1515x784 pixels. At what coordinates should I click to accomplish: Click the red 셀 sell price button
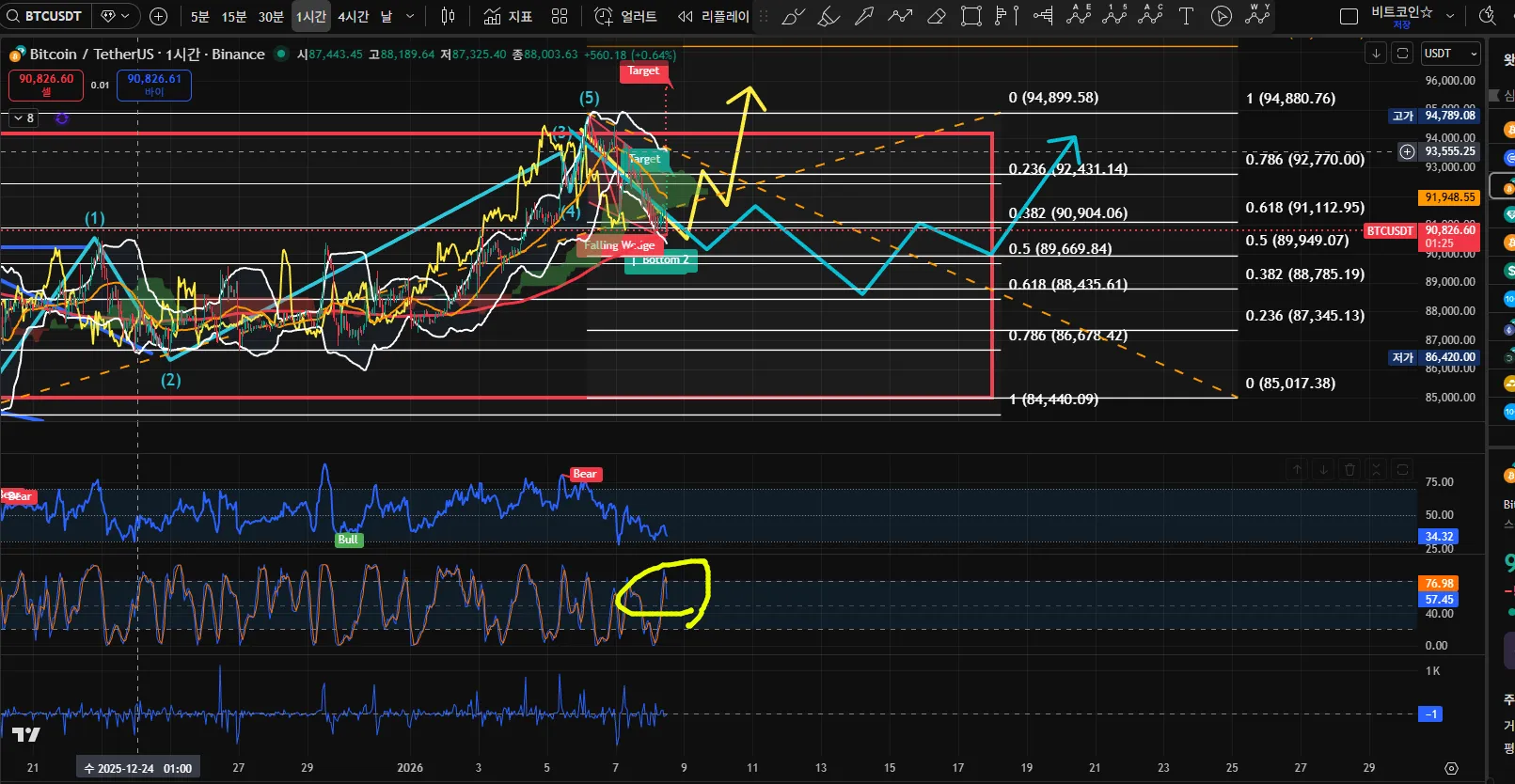point(46,85)
